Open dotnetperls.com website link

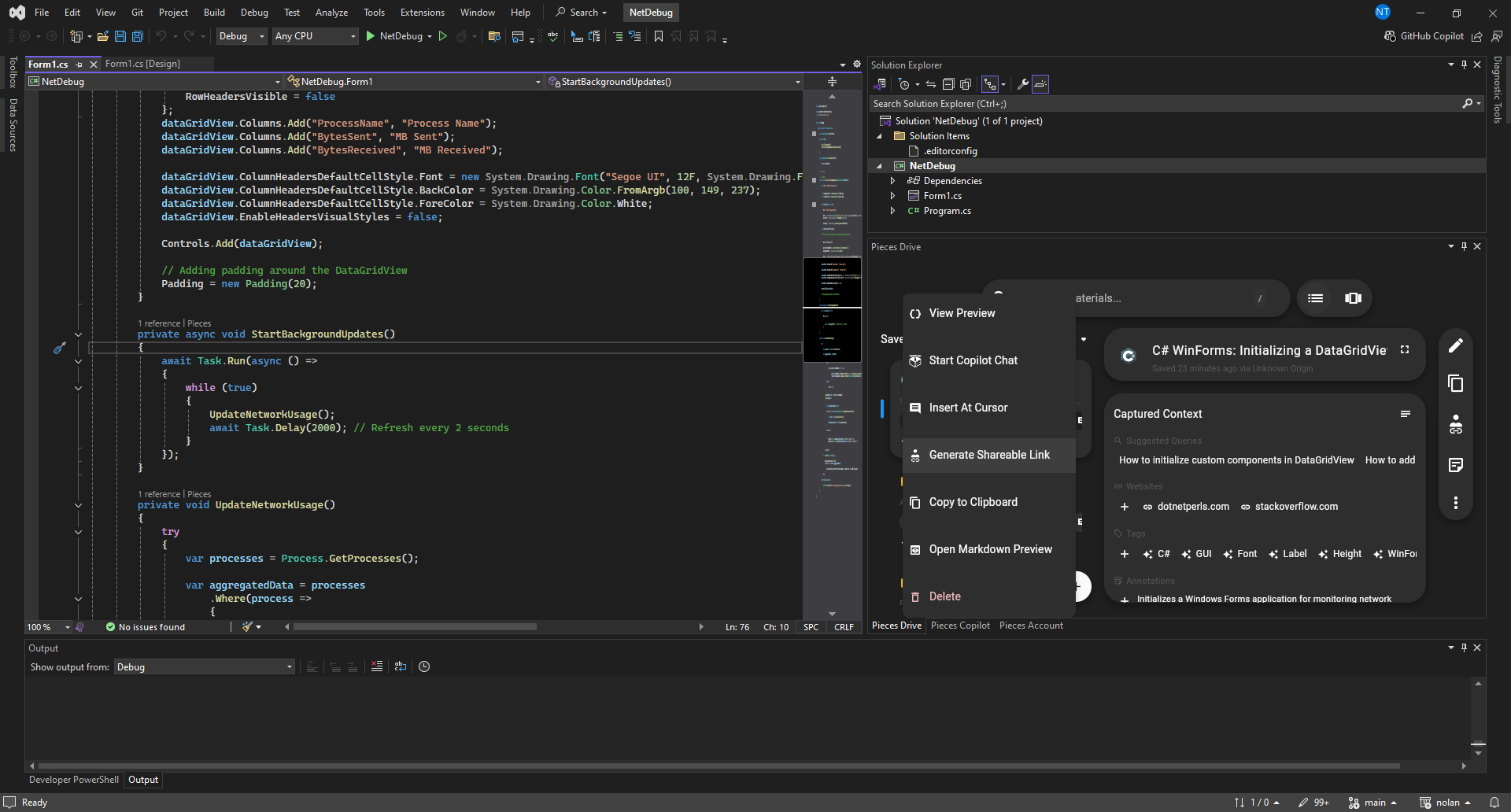(1186, 507)
